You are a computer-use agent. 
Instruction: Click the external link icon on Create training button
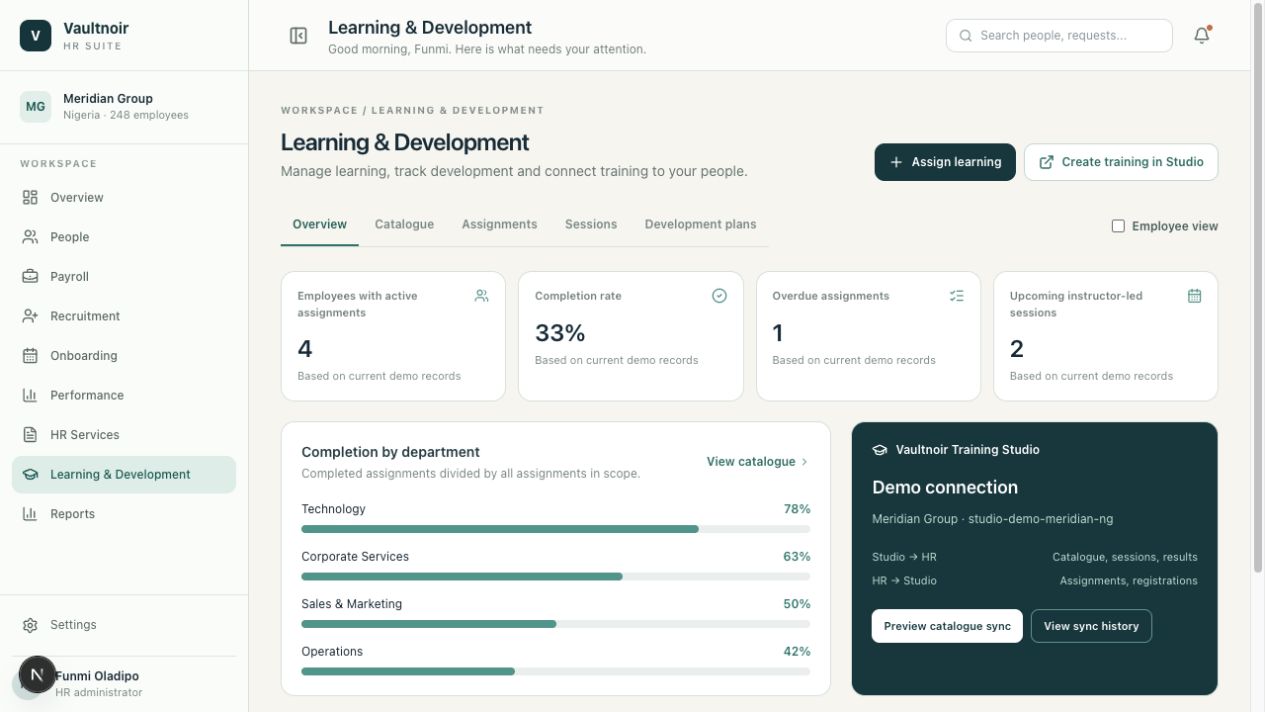pyautogui.click(x=1046, y=162)
